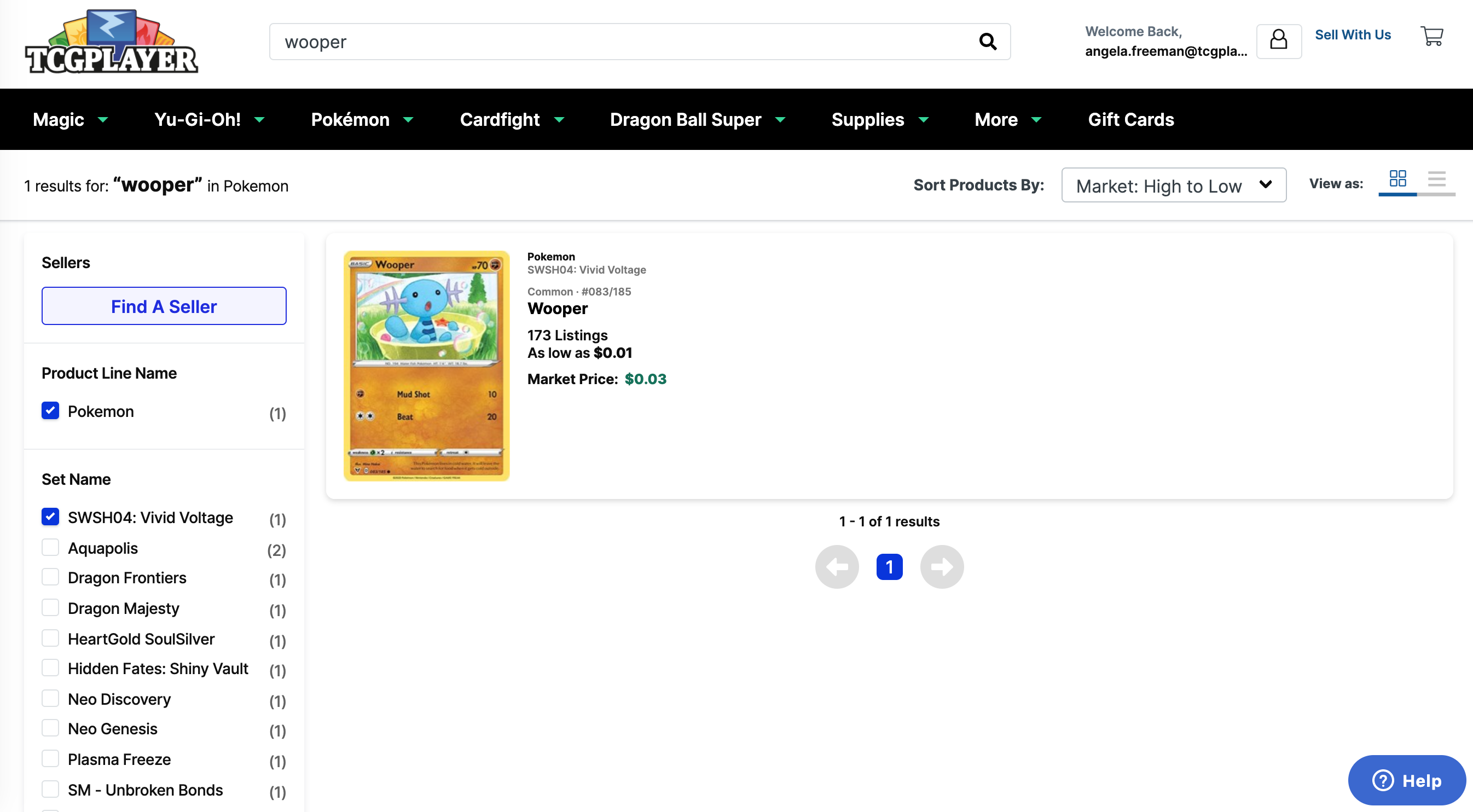The image size is (1473, 812).
Task: Check the Aquapolis set checkbox
Action: [x=50, y=547]
